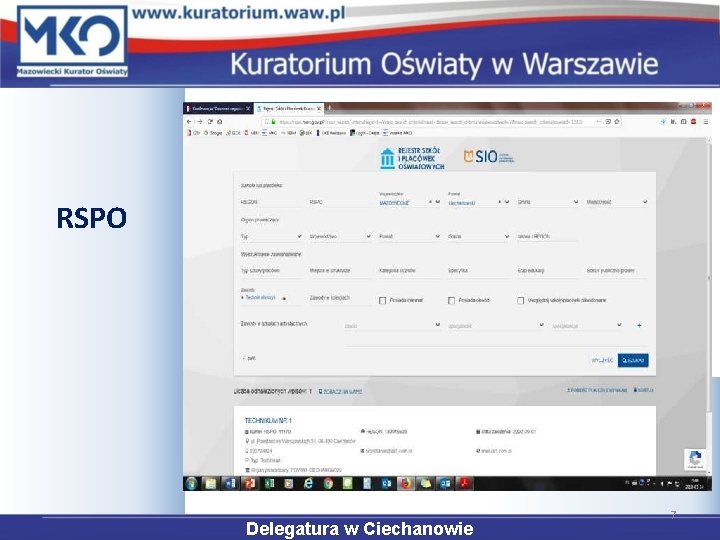Click the browser back arrow
Screen dimensions: 720x540
coord(189,122)
